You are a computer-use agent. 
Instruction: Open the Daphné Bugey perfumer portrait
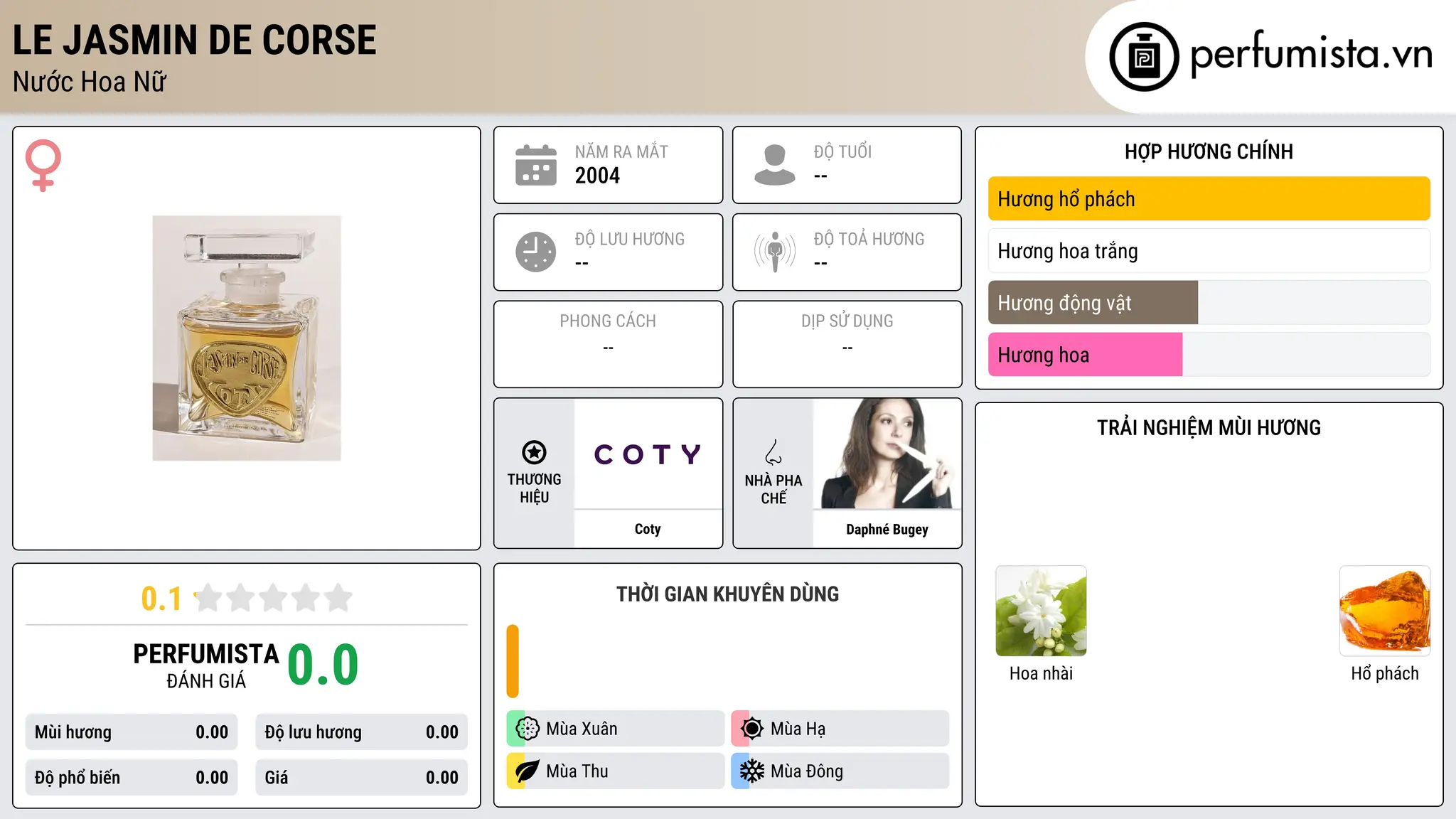[887, 454]
